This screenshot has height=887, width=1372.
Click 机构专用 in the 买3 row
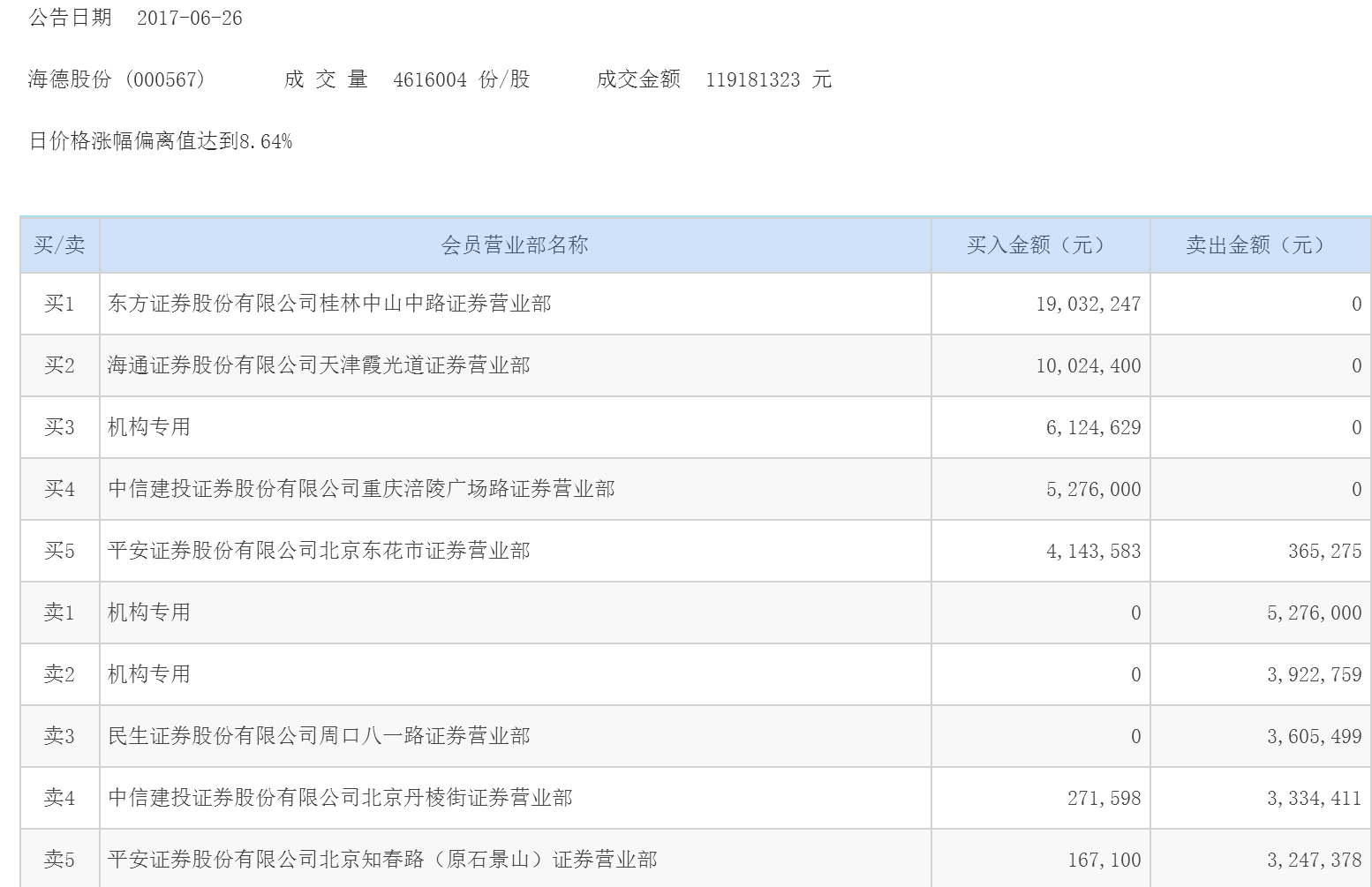tap(149, 427)
